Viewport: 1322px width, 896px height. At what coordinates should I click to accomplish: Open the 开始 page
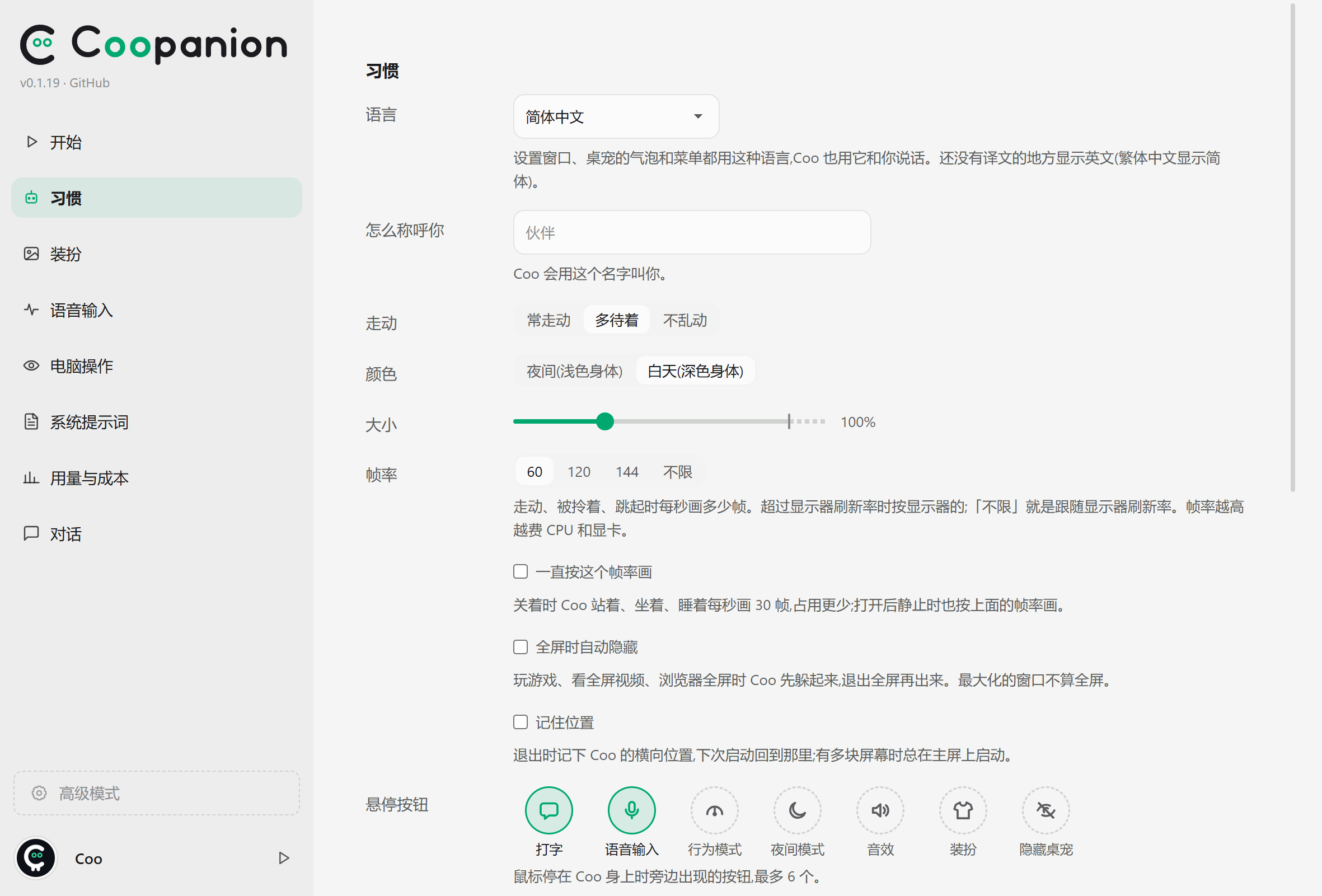[x=156, y=142]
